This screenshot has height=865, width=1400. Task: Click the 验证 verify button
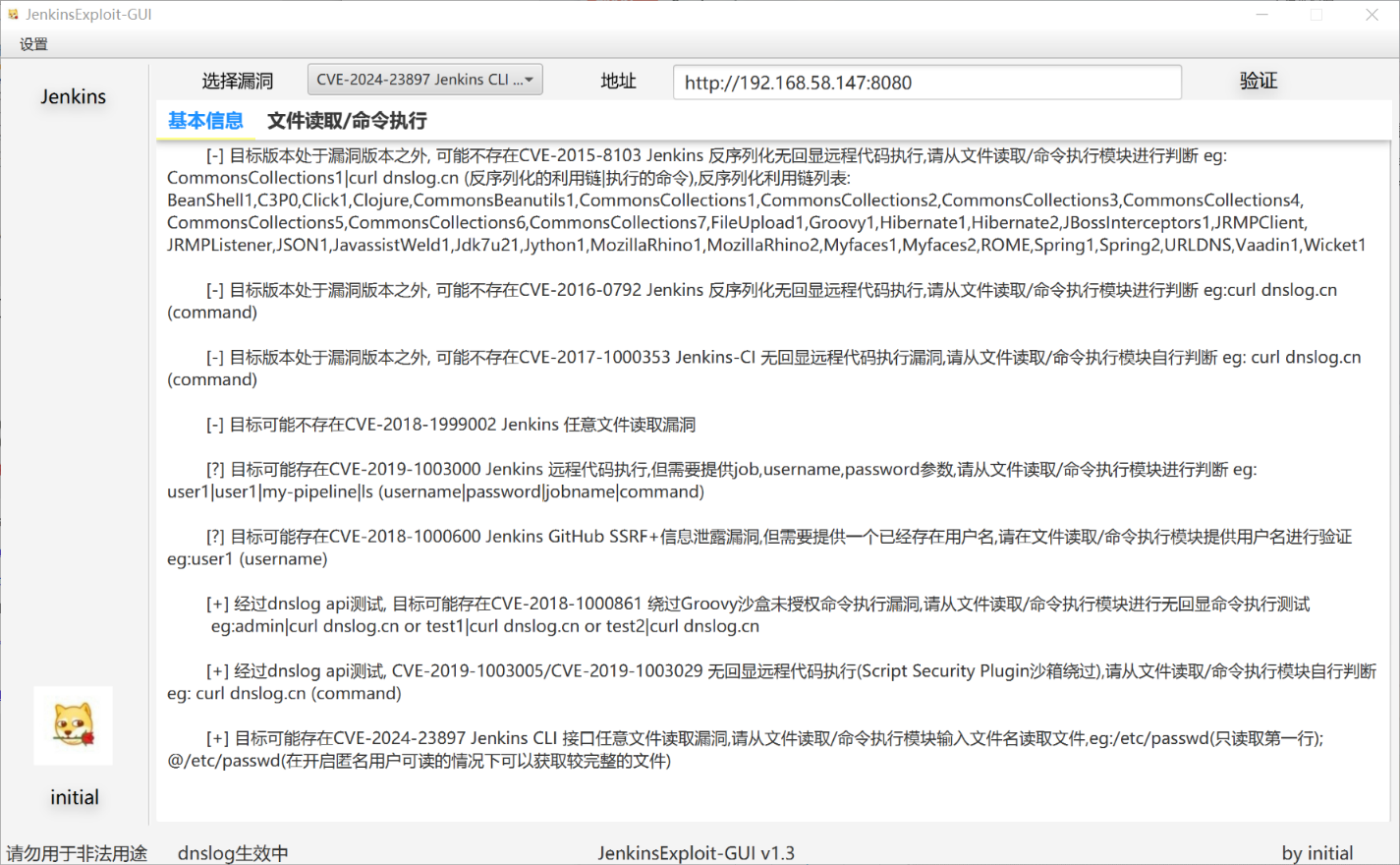click(1258, 81)
